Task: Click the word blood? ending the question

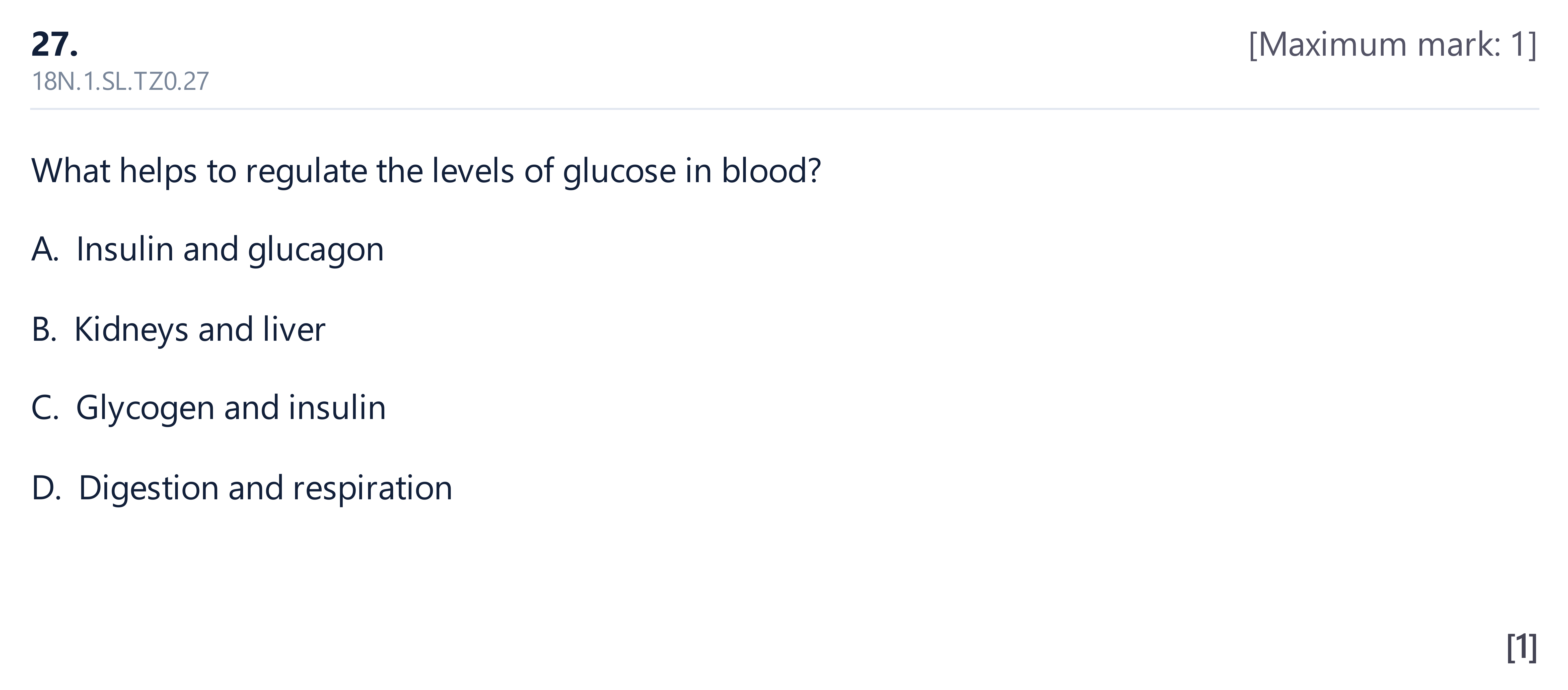Action: click(771, 171)
